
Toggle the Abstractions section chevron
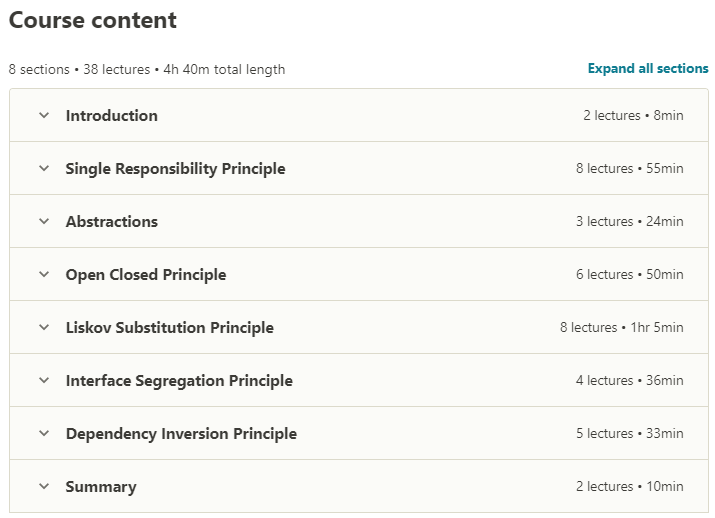[x=44, y=221]
